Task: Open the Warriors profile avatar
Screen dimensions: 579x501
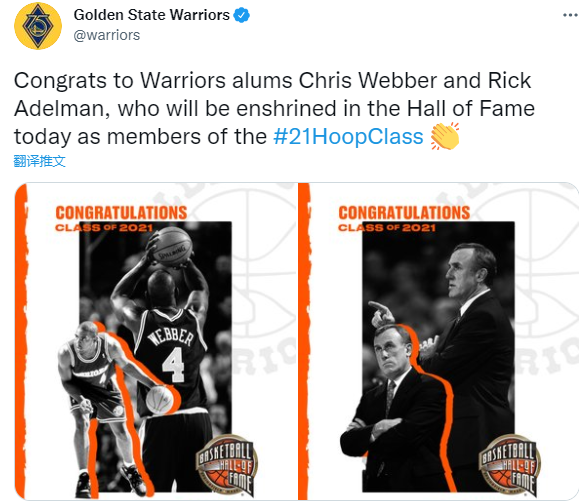Action: (x=38, y=25)
